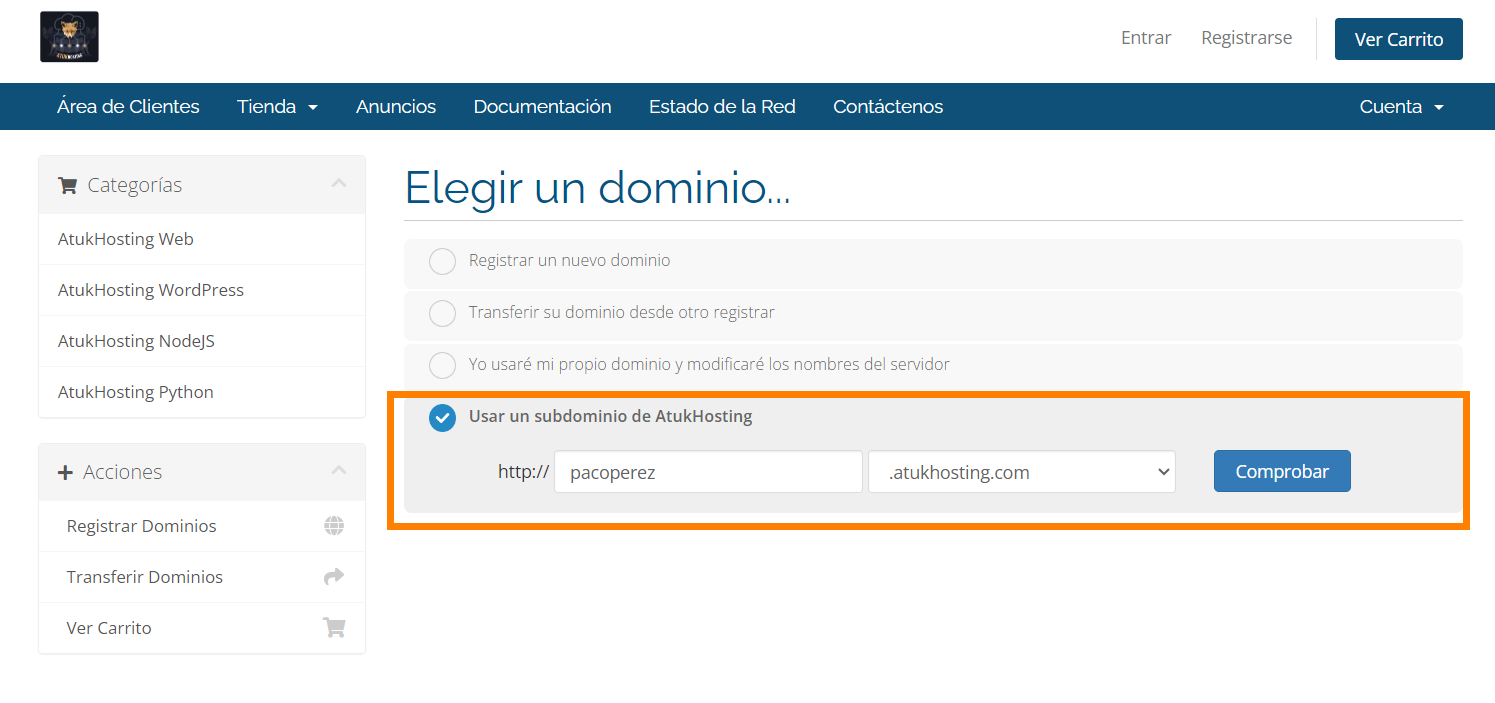This screenshot has height=703, width=1495.
Task: Click the plus icon in Acciones header
Action: [x=66, y=472]
